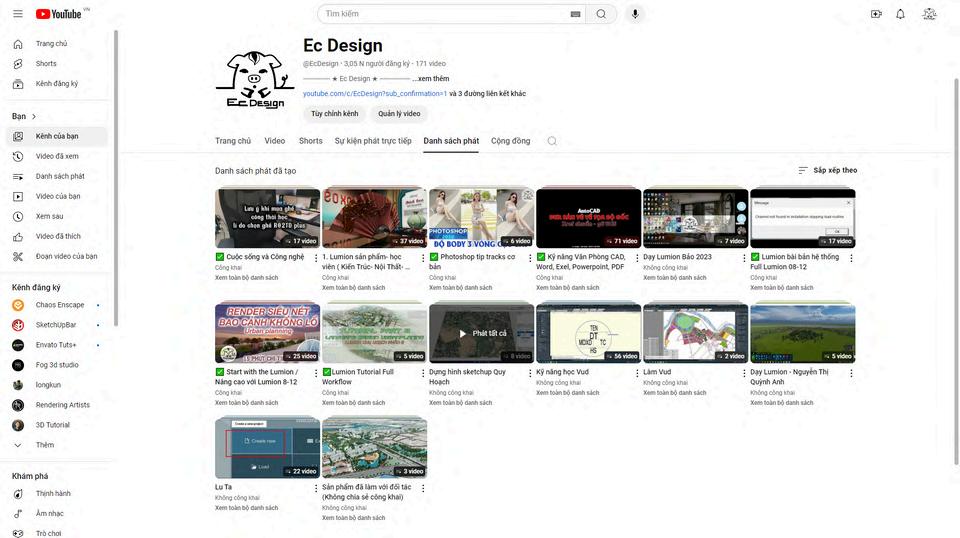Start voice search with microphone
The height and width of the screenshot is (538, 960).
635,14
